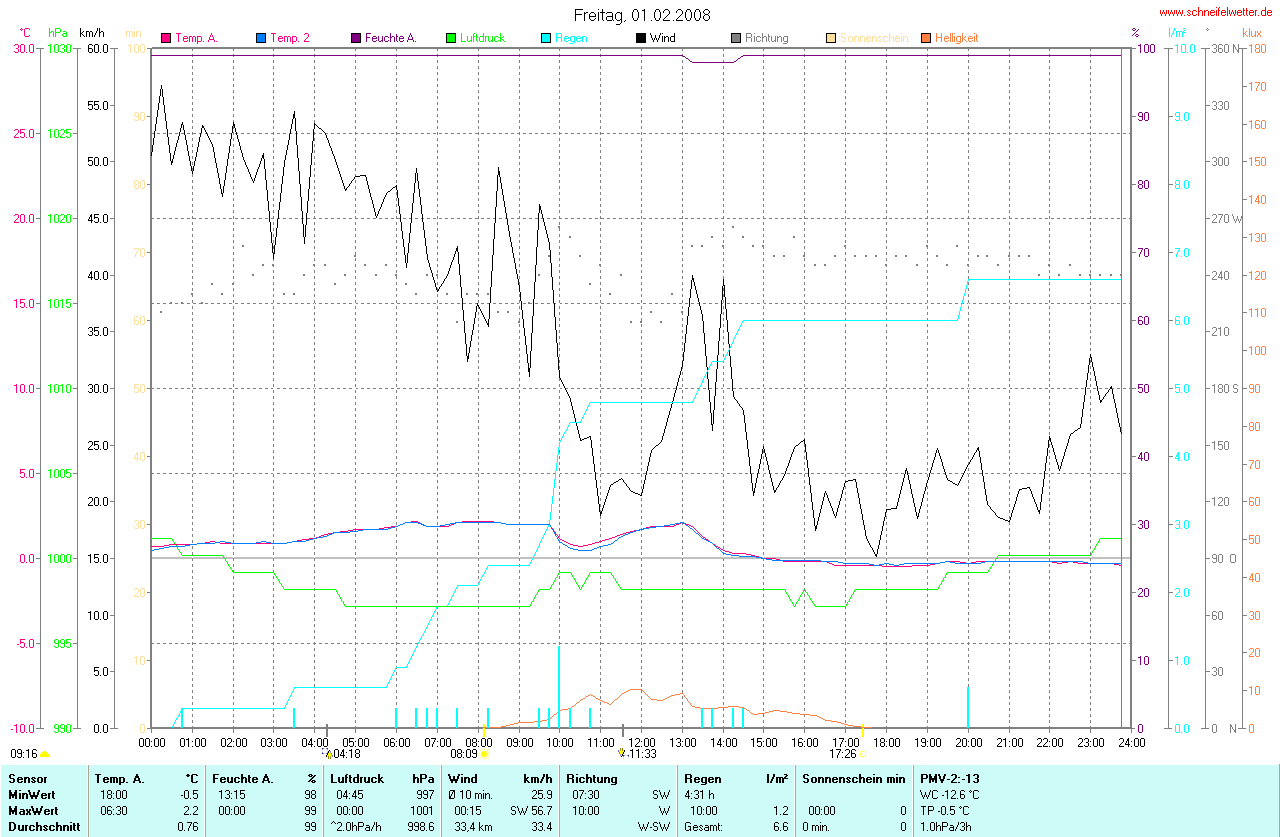Click the blue Temp. 2 legend swatch
1280x837 pixels.
coord(261,38)
